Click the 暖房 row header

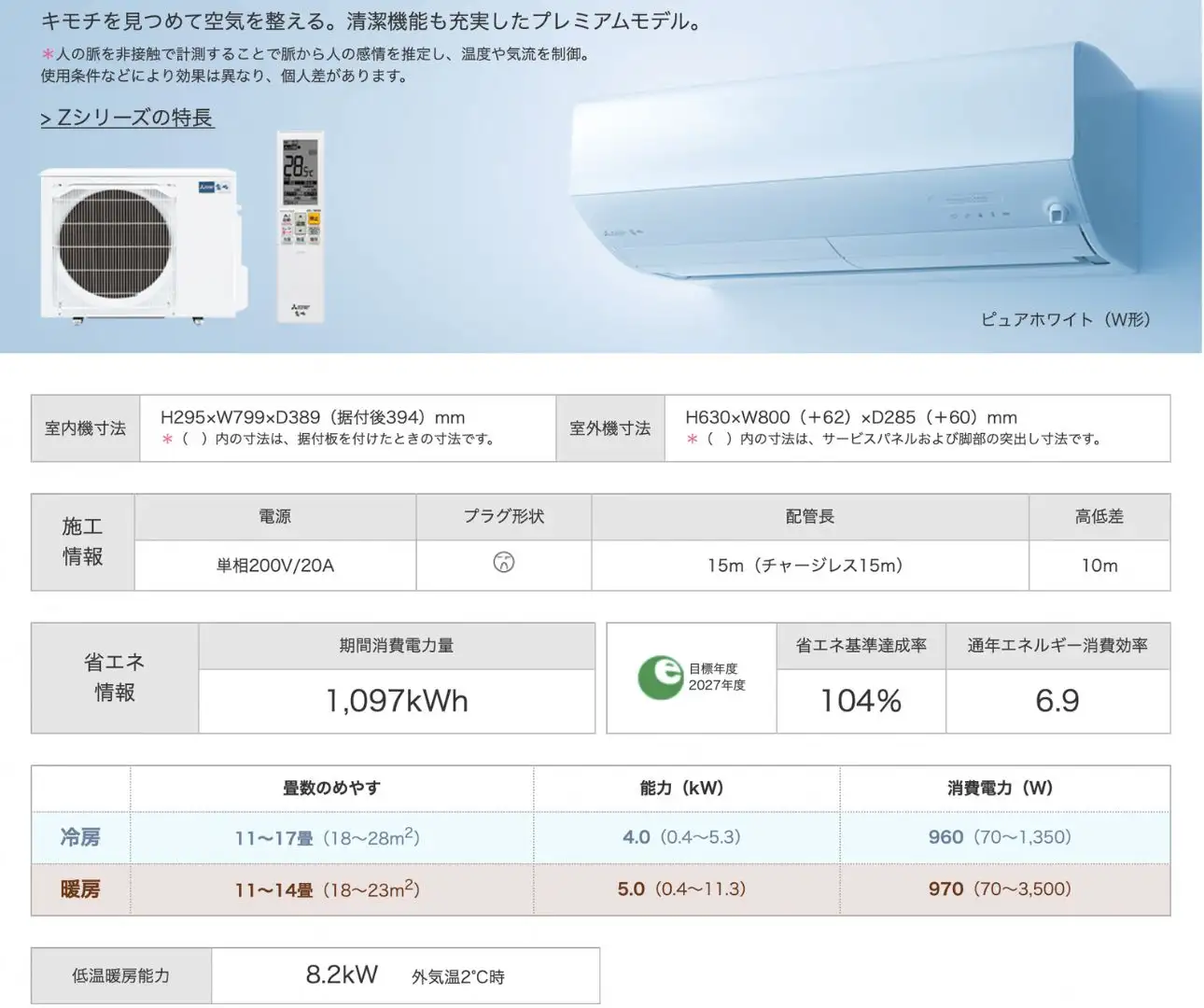pyautogui.click(x=80, y=889)
